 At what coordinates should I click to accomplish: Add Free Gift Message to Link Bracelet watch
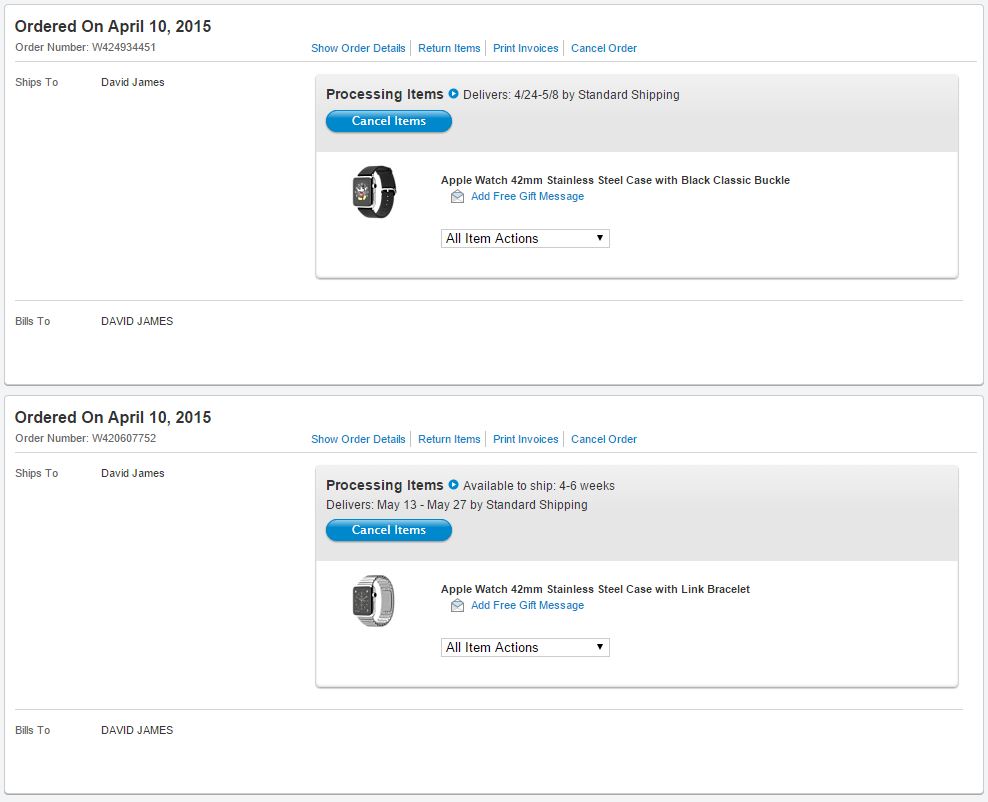(527, 606)
